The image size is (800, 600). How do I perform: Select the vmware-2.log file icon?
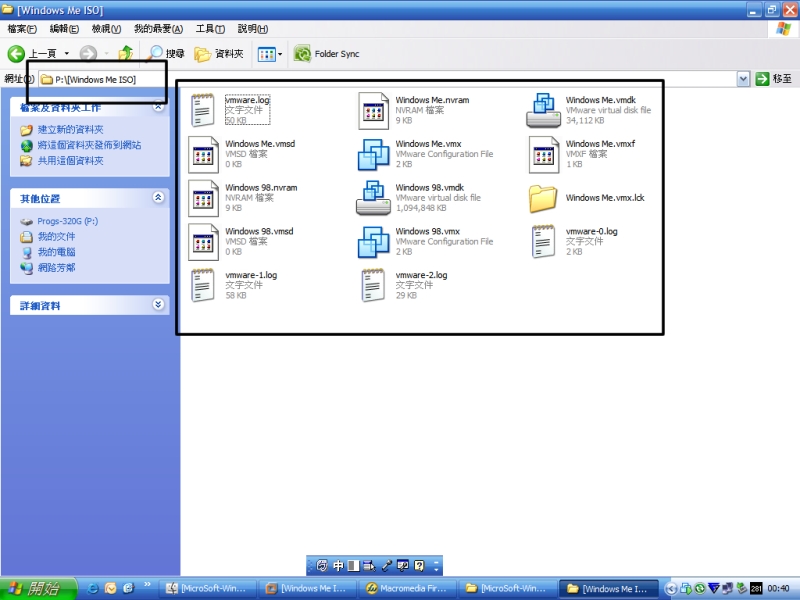[x=373, y=285]
